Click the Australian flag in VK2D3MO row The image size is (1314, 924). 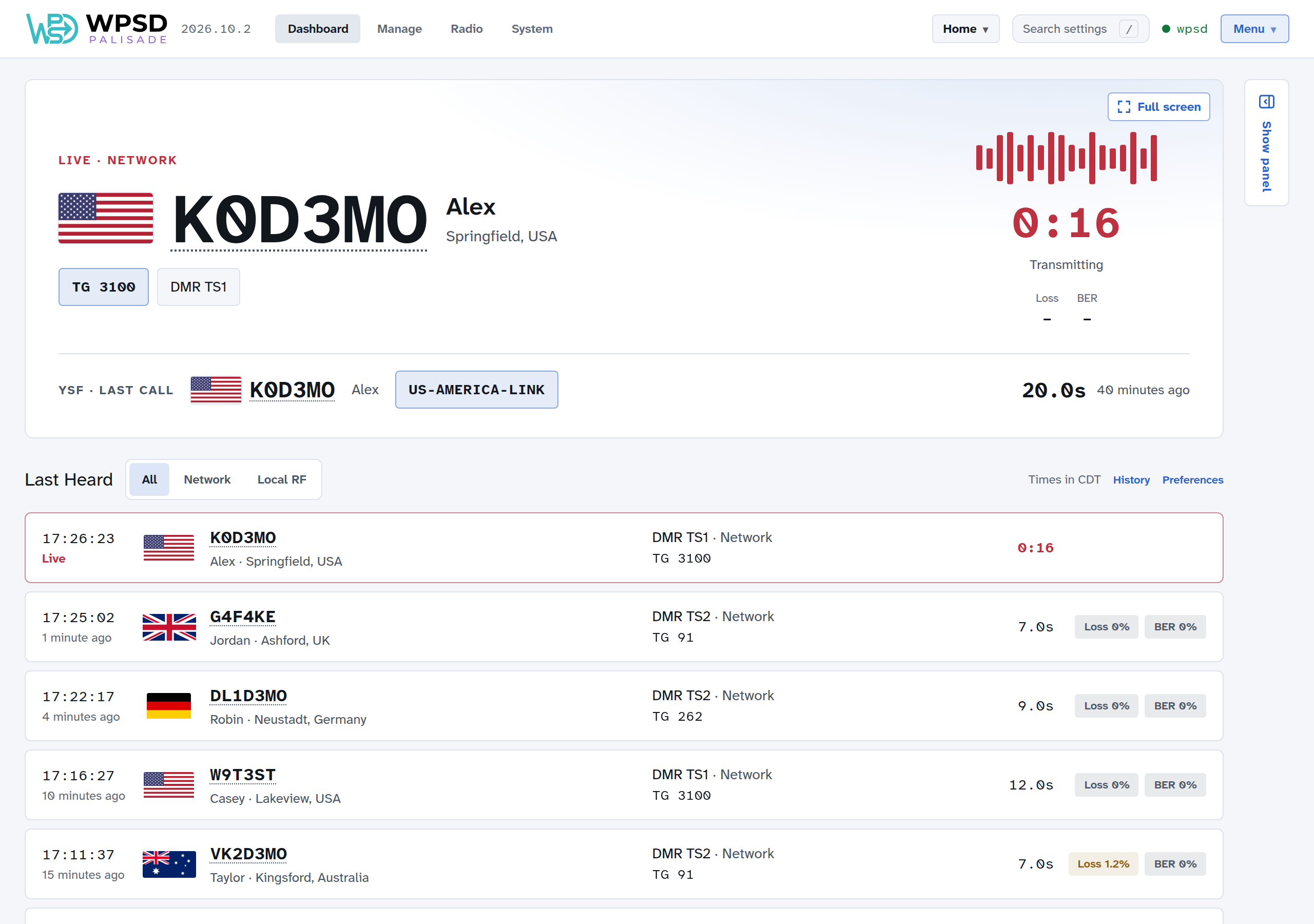tap(169, 864)
